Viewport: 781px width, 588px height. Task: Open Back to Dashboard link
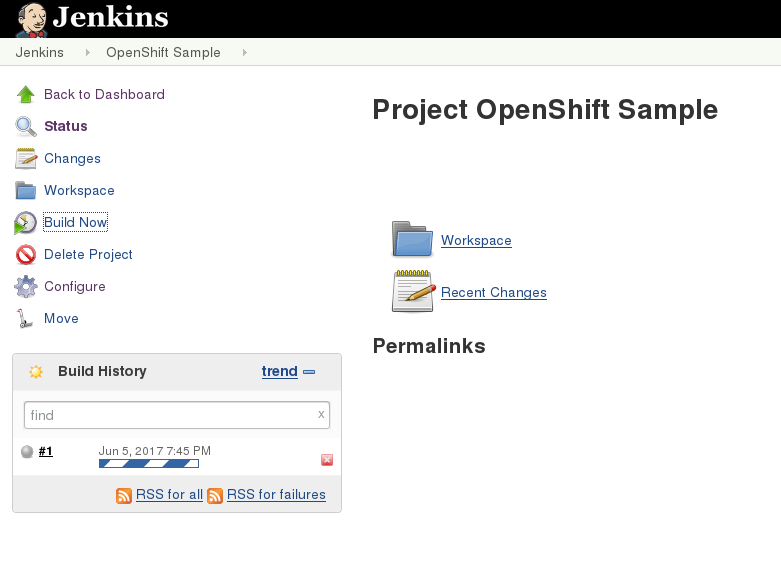104,94
